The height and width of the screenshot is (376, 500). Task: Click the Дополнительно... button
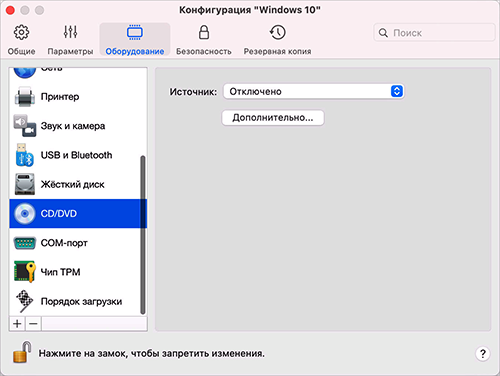pos(273,118)
